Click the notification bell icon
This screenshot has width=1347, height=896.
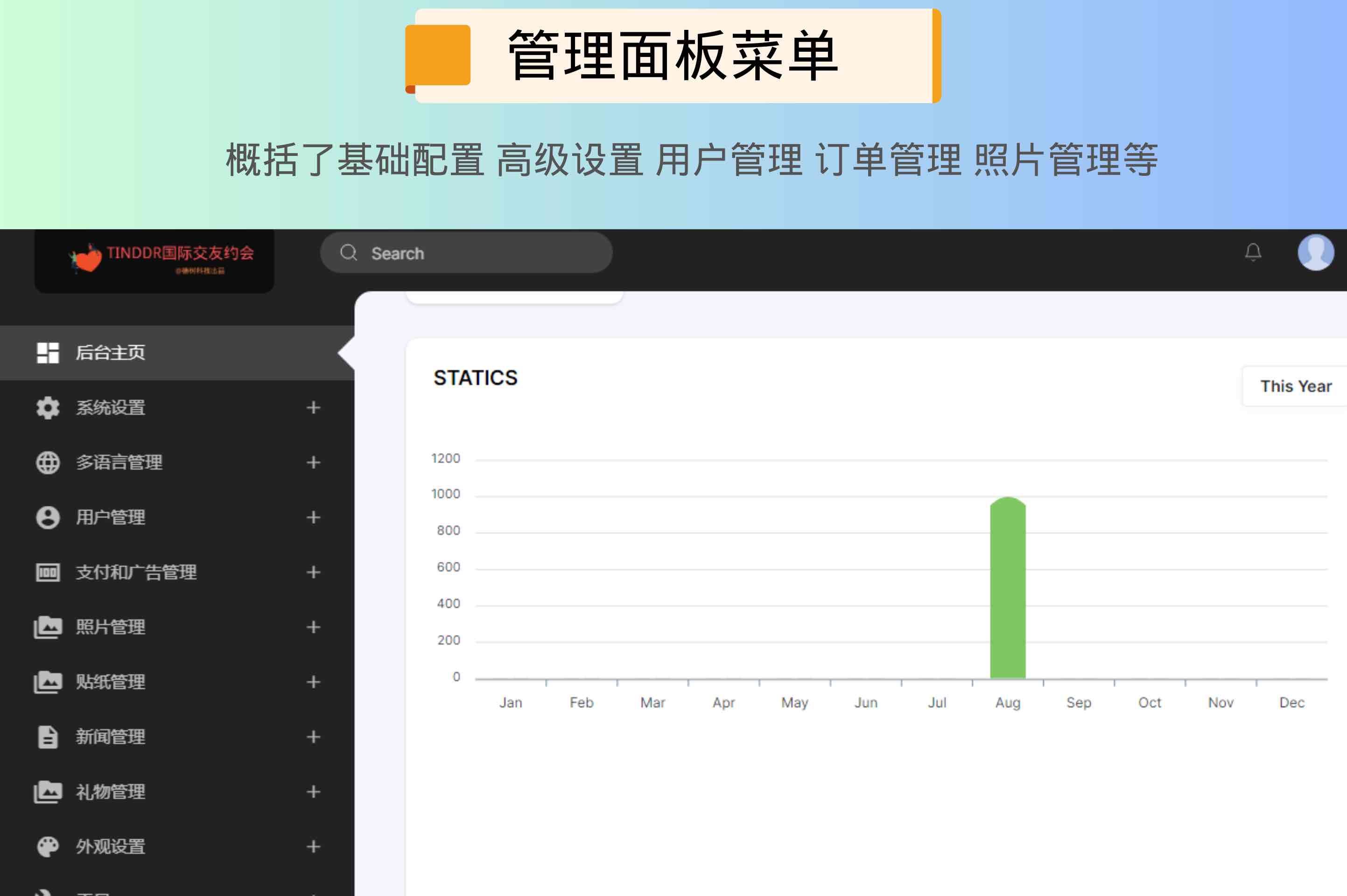coord(1253,252)
